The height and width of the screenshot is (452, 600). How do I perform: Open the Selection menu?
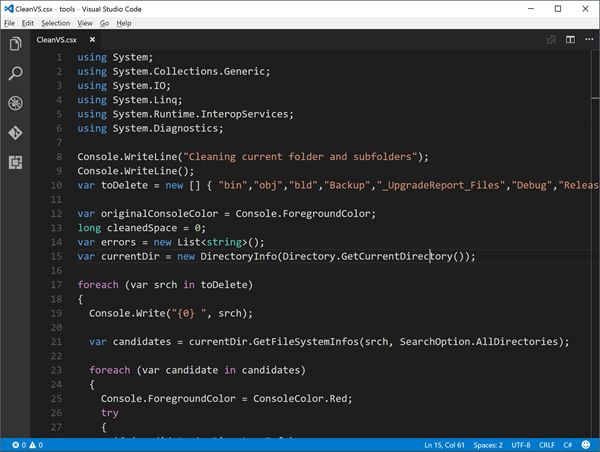pyautogui.click(x=55, y=23)
